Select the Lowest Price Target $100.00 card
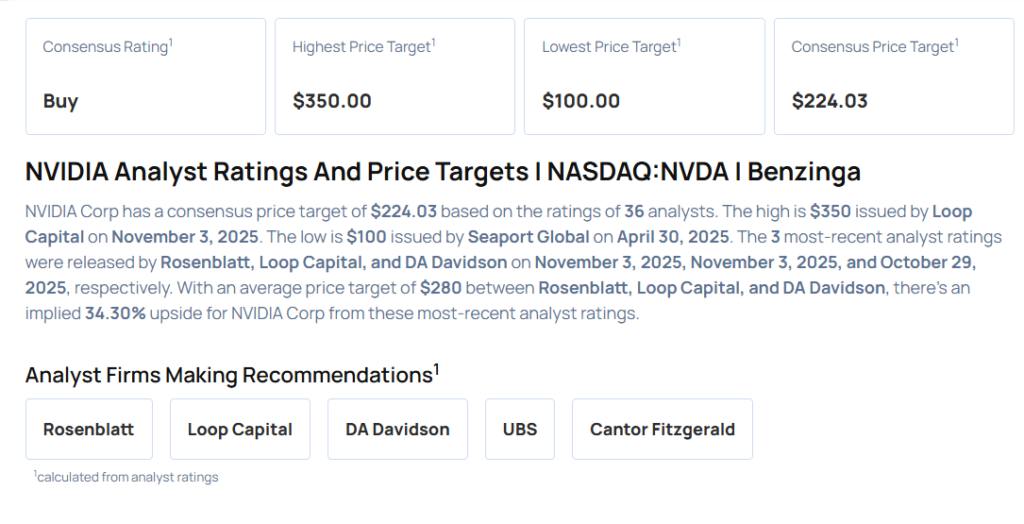 click(644, 76)
